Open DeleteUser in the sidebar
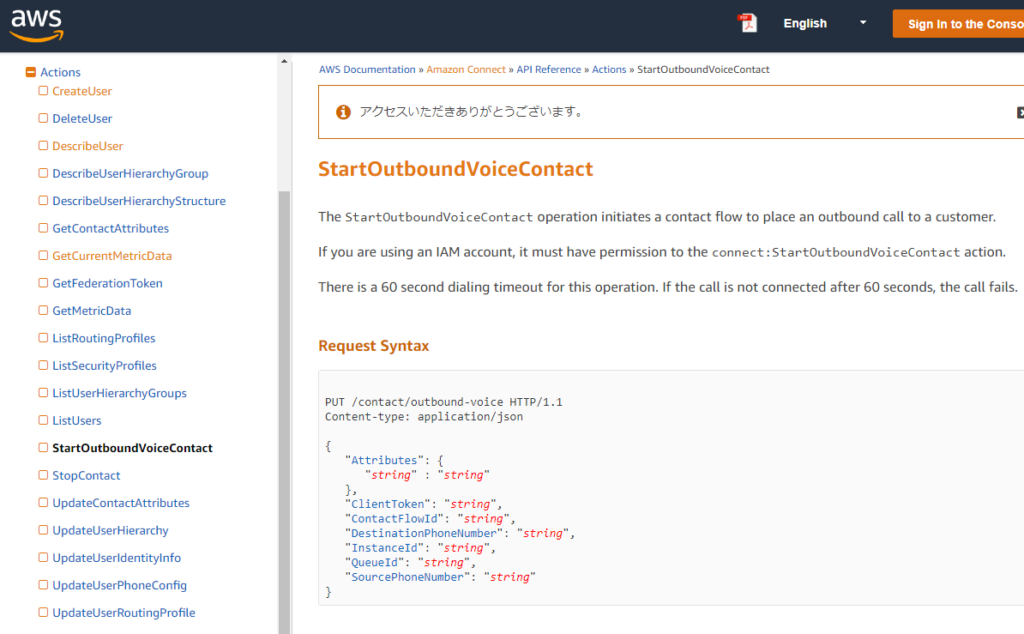Screen dimensions: 1024x634 pyautogui.click(x=82, y=118)
